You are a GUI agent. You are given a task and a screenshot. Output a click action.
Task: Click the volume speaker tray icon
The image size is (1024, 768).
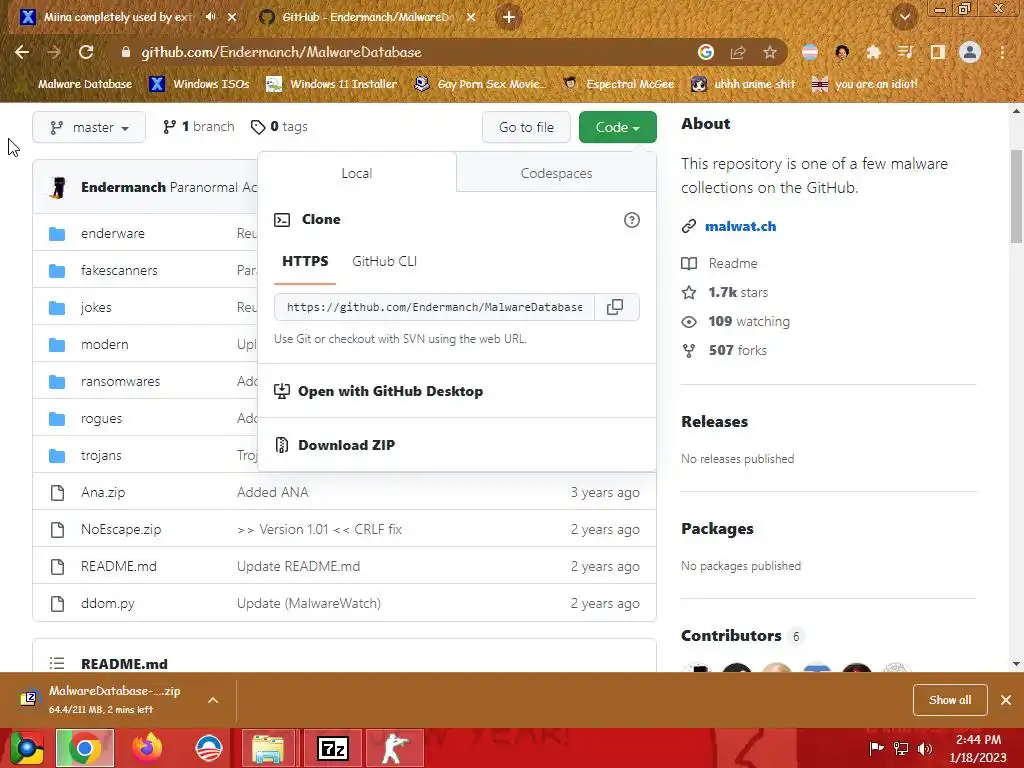pos(925,748)
